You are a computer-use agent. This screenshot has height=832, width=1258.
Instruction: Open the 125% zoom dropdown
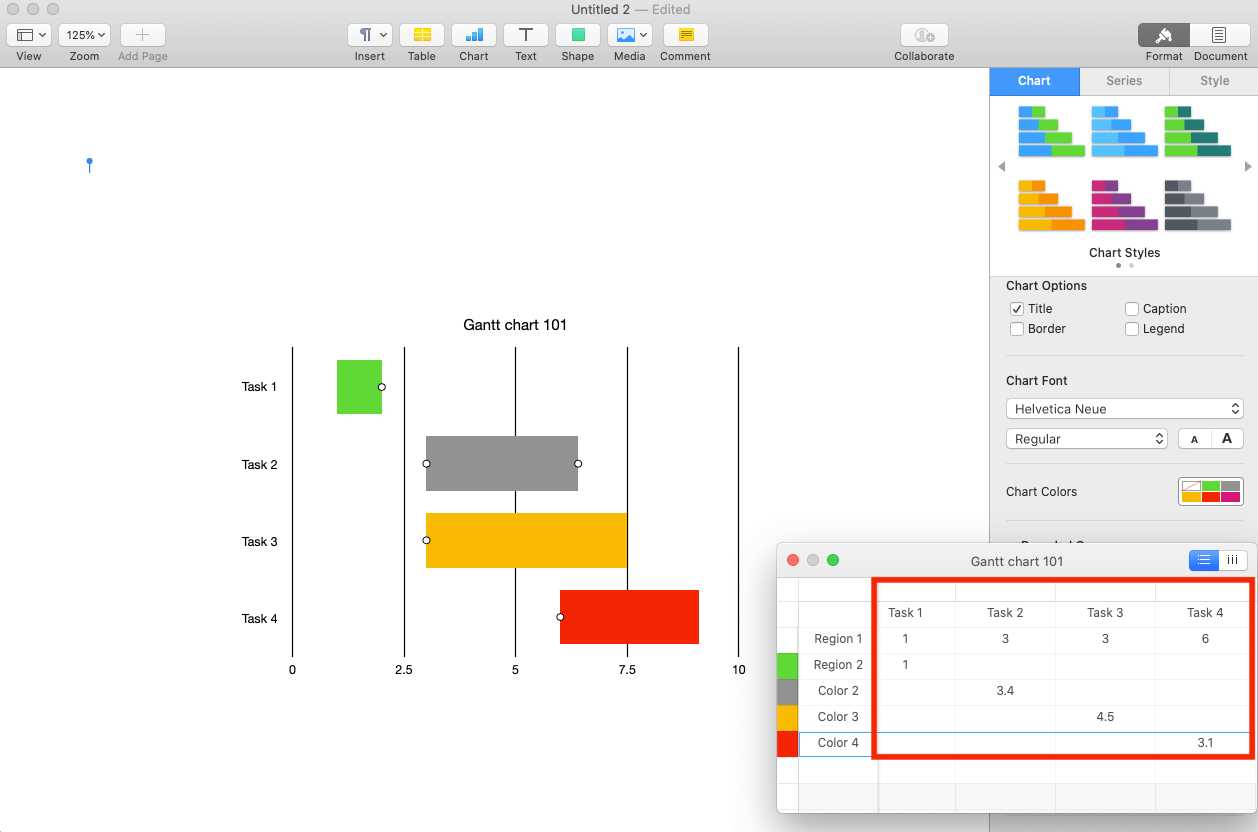(x=84, y=34)
